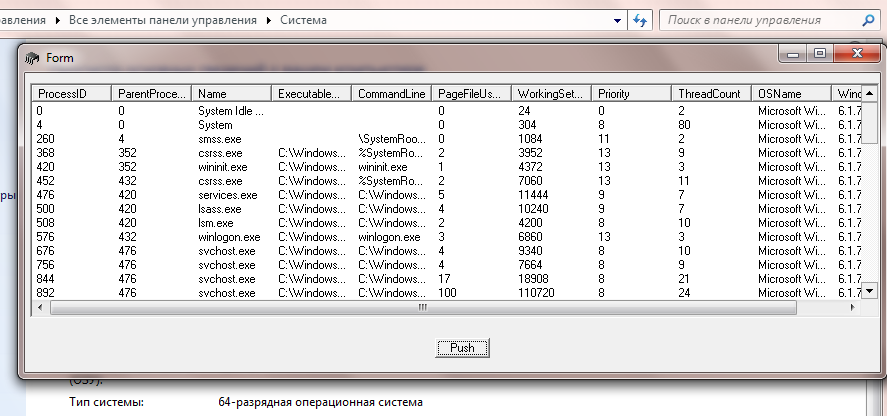The height and width of the screenshot is (416, 887).
Task: Select the smss.exe process row
Action: click(x=221, y=138)
